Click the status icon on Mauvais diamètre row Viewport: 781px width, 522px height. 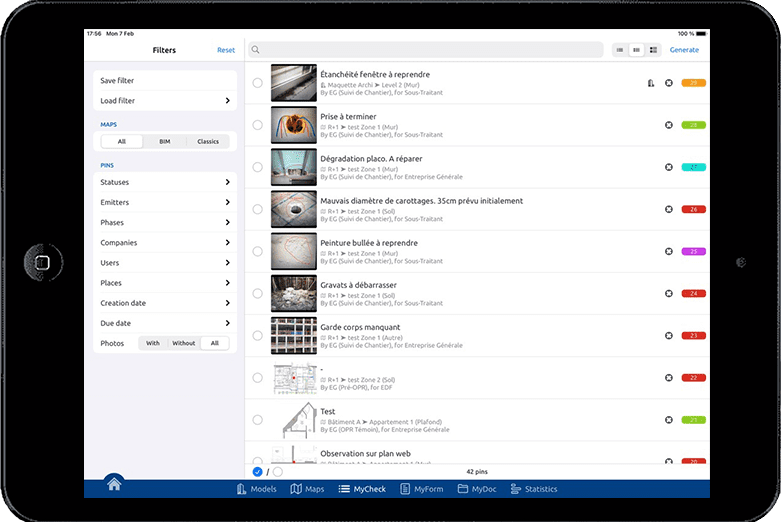pyautogui.click(x=669, y=209)
